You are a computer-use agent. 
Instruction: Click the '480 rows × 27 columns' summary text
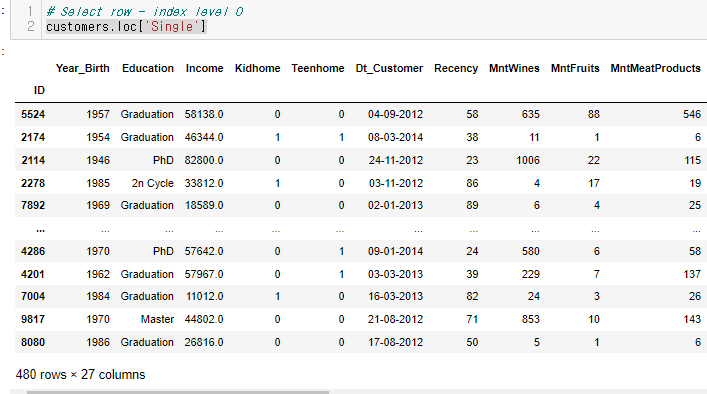80,375
